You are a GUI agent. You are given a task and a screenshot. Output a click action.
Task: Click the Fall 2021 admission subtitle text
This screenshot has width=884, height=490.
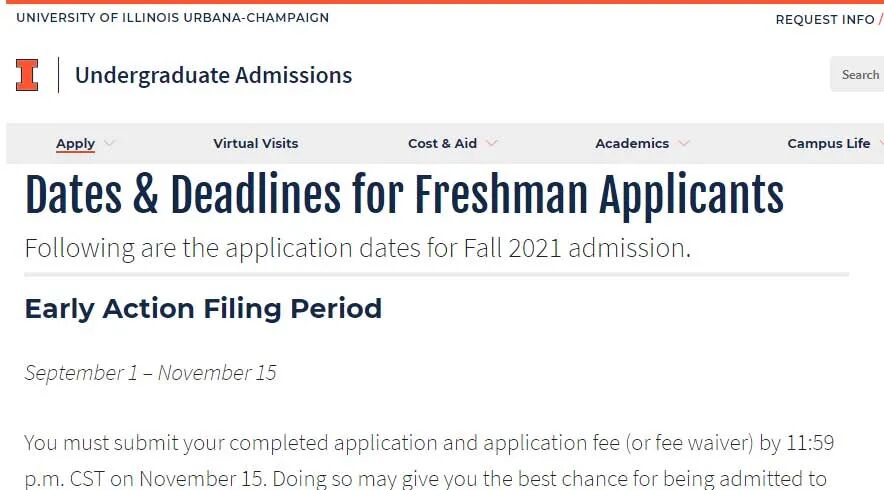pyautogui.click(x=357, y=248)
